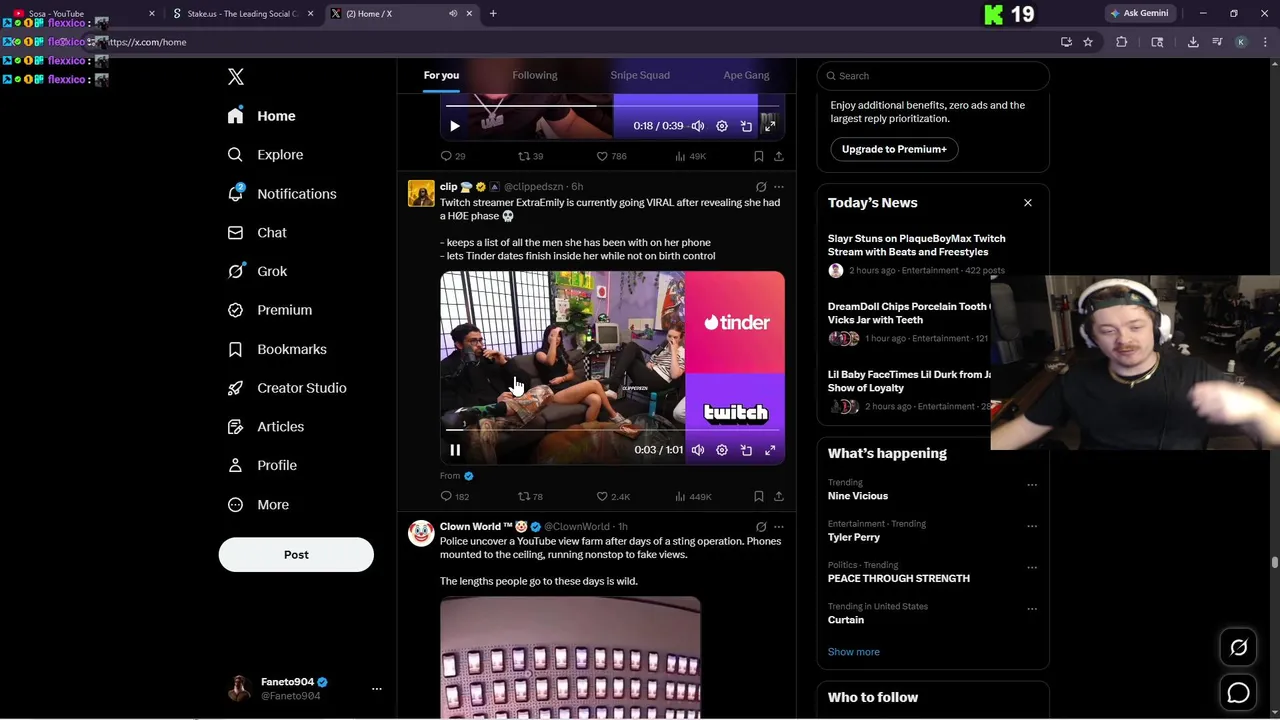Open the floating Grok button
Image resolution: width=1280 pixels, height=720 pixels.
point(1238,648)
